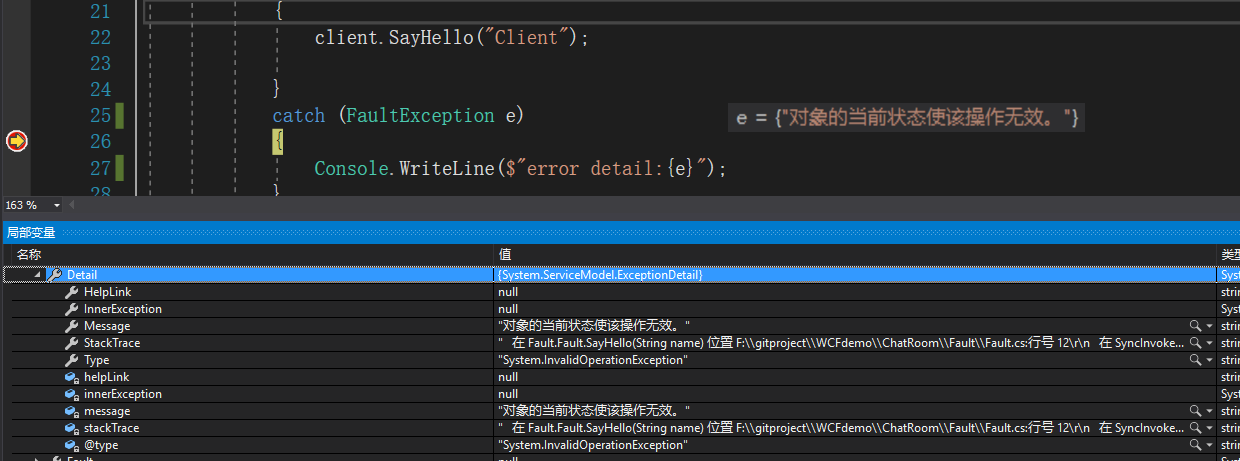Click the wrench icon beside HelpLink property
The image size is (1240, 461).
tap(72, 292)
